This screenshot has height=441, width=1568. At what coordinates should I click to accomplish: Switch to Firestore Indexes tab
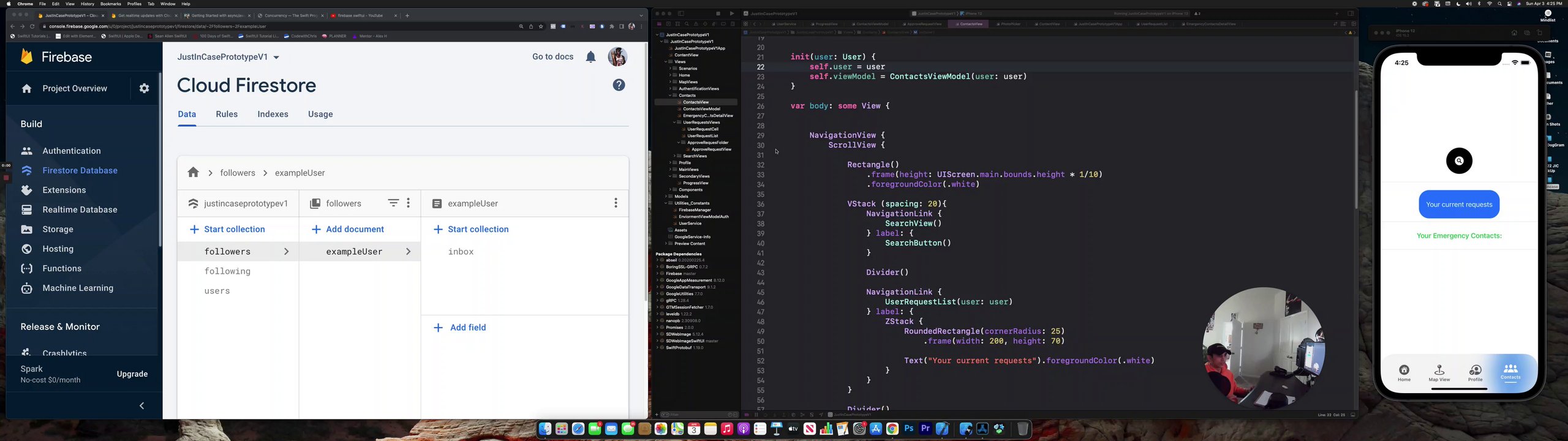273,115
